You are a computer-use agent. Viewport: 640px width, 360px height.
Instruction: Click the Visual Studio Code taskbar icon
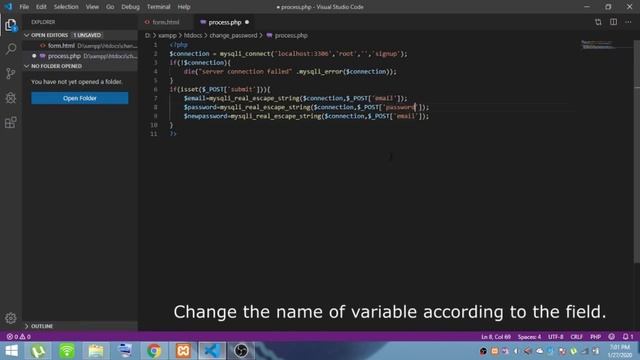coord(212,351)
